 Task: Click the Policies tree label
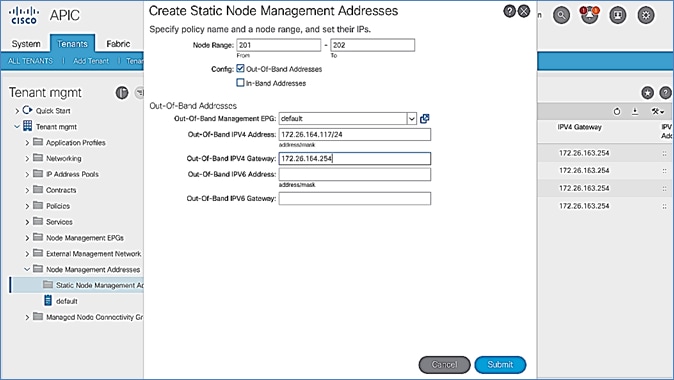click(58, 206)
